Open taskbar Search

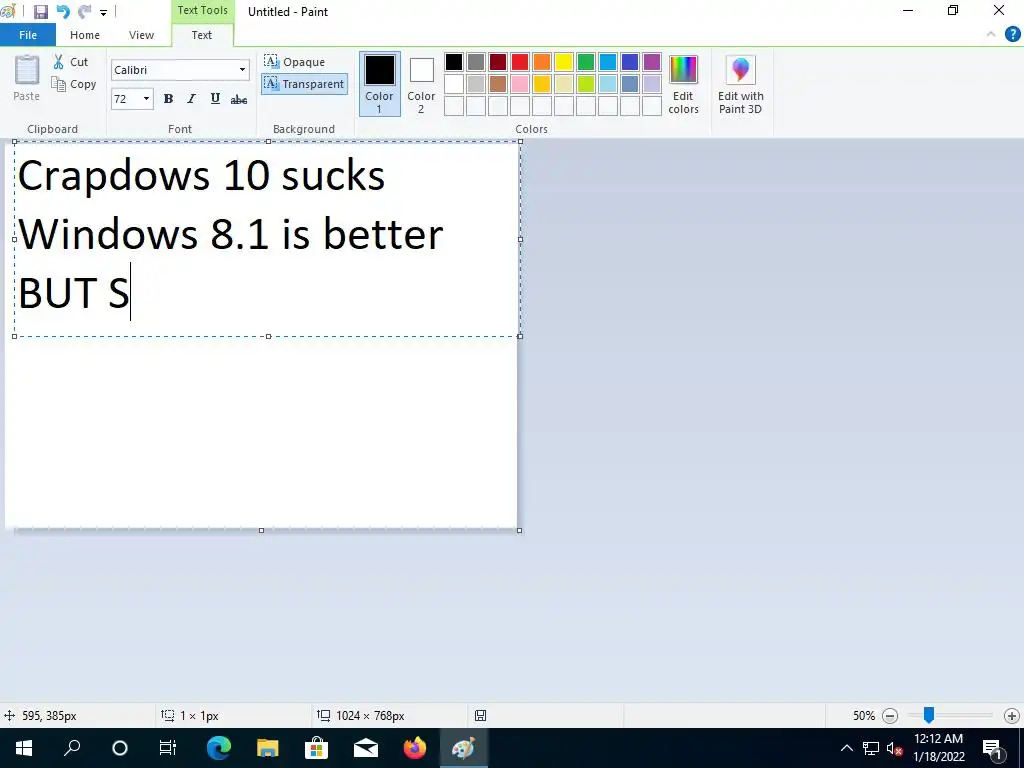click(x=72, y=748)
